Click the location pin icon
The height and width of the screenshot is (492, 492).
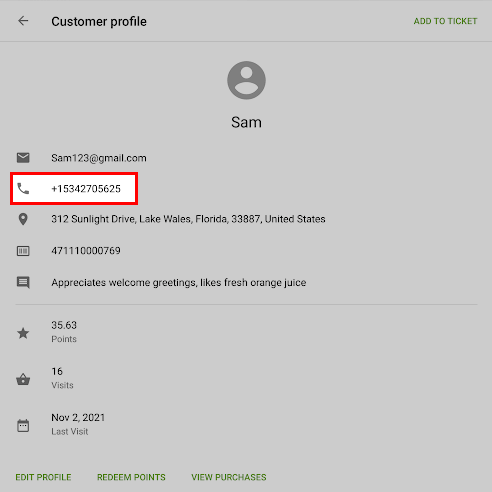23,219
